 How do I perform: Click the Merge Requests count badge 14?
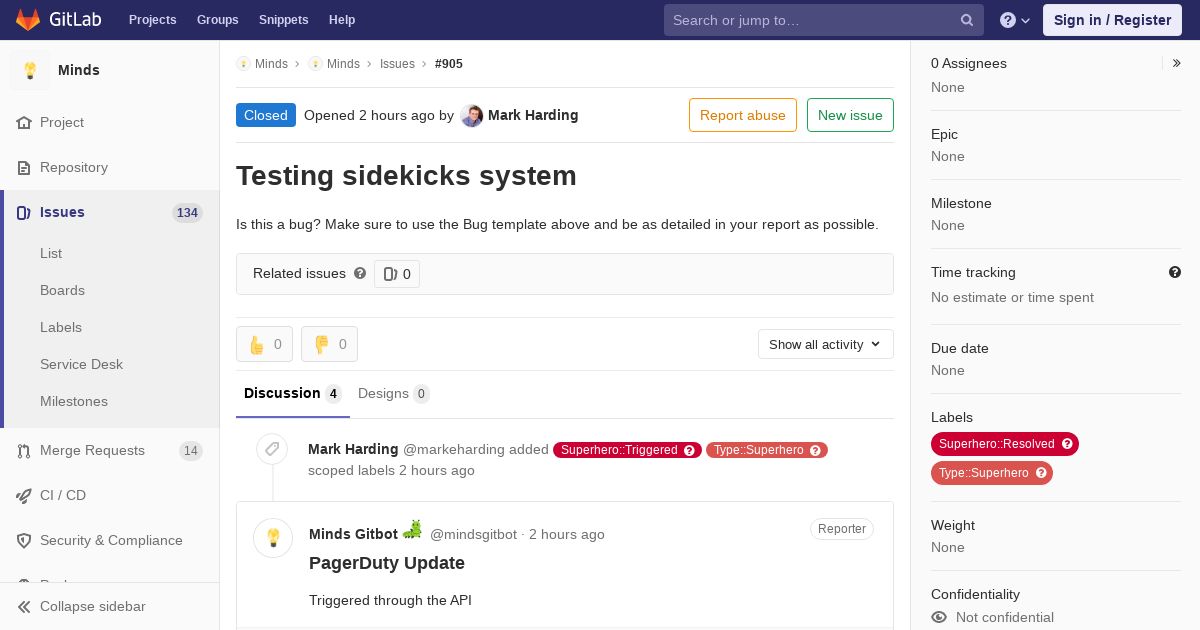pyautogui.click(x=190, y=451)
